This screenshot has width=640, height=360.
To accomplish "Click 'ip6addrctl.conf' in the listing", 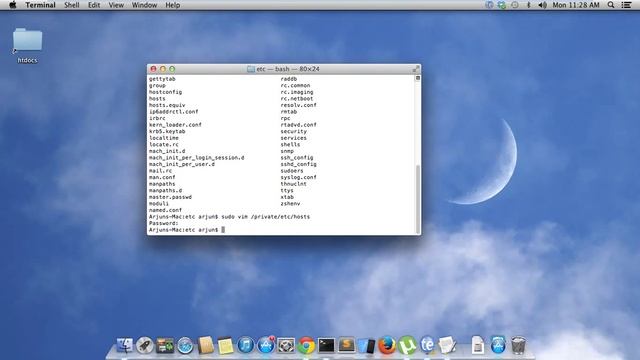I will [173, 111].
